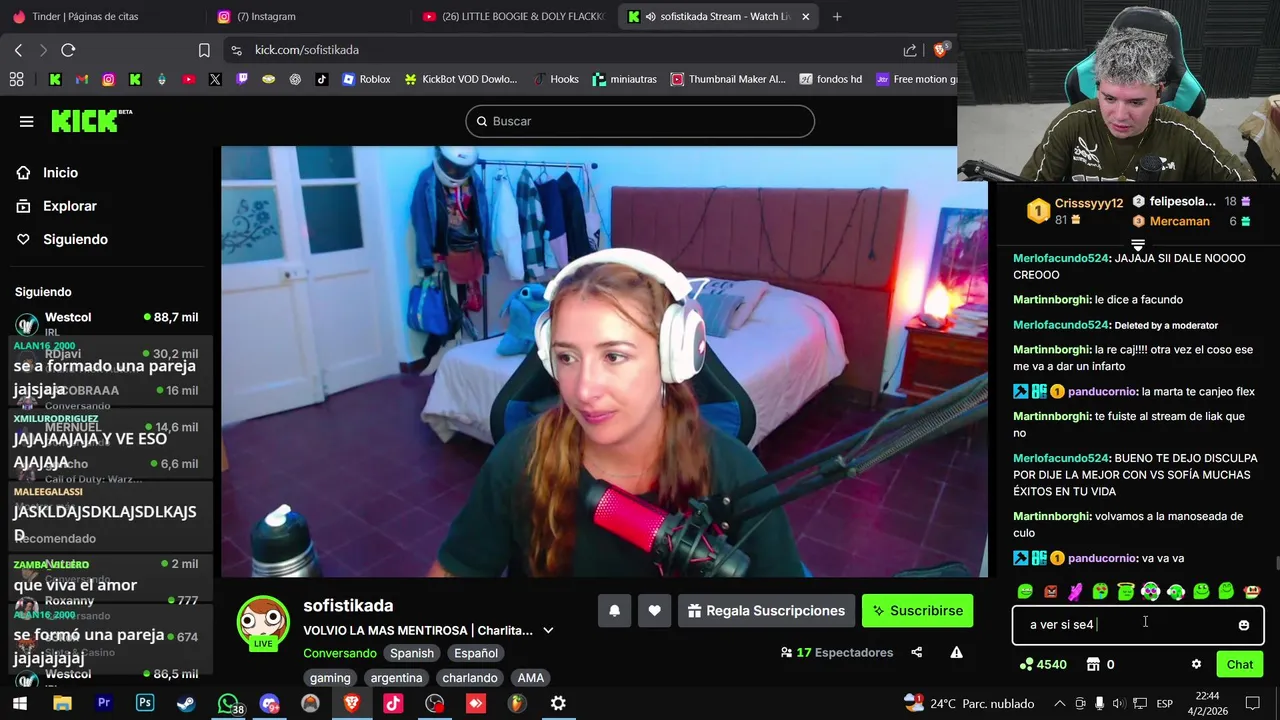Image resolution: width=1280 pixels, height=720 pixels.
Task: Open the Brave Shields icon
Action: [x=940, y=50]
